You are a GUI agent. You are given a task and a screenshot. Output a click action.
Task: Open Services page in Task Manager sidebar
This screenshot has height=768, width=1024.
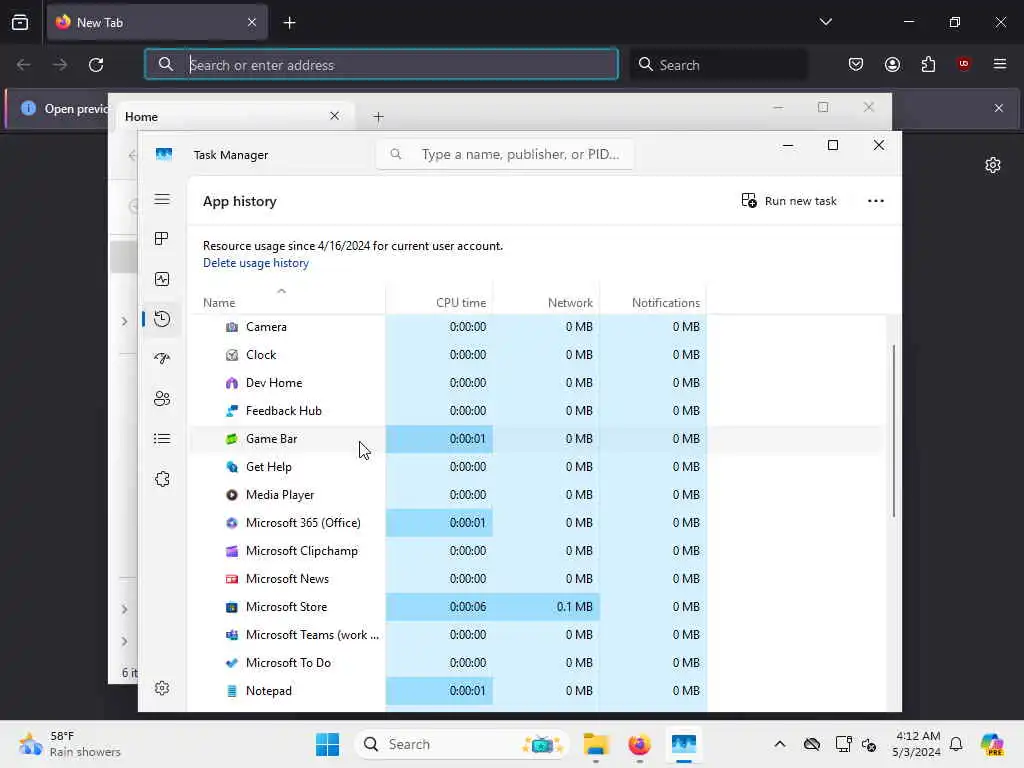pos(162,479)
